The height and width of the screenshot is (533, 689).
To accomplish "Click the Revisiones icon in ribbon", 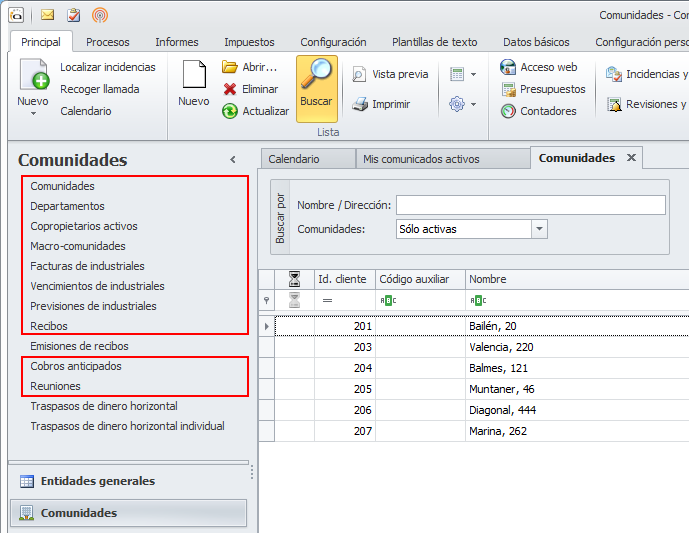I will (614, 104).
